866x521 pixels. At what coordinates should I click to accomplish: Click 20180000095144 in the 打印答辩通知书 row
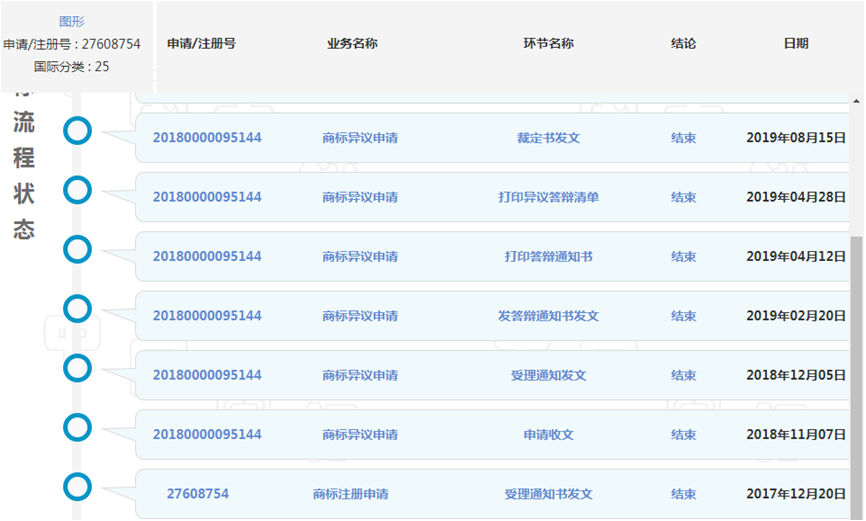coord(207,257)
